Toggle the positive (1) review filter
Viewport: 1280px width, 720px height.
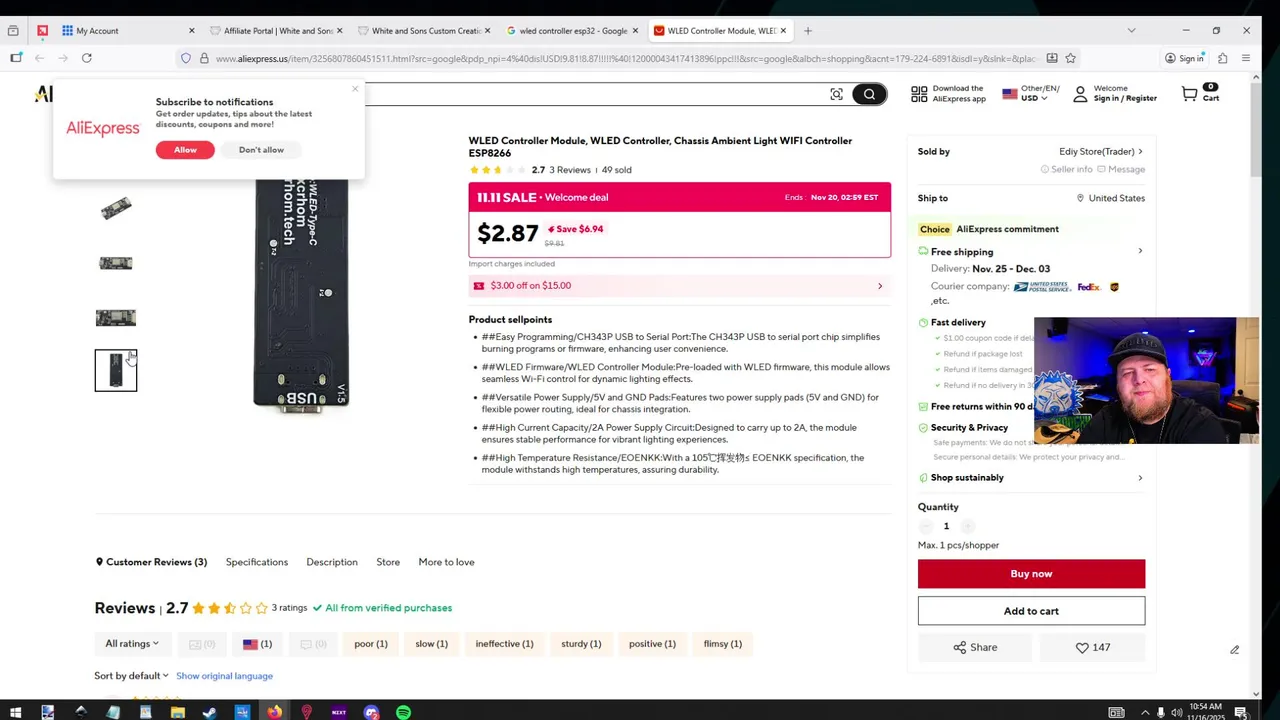click(x=652, y=644)
